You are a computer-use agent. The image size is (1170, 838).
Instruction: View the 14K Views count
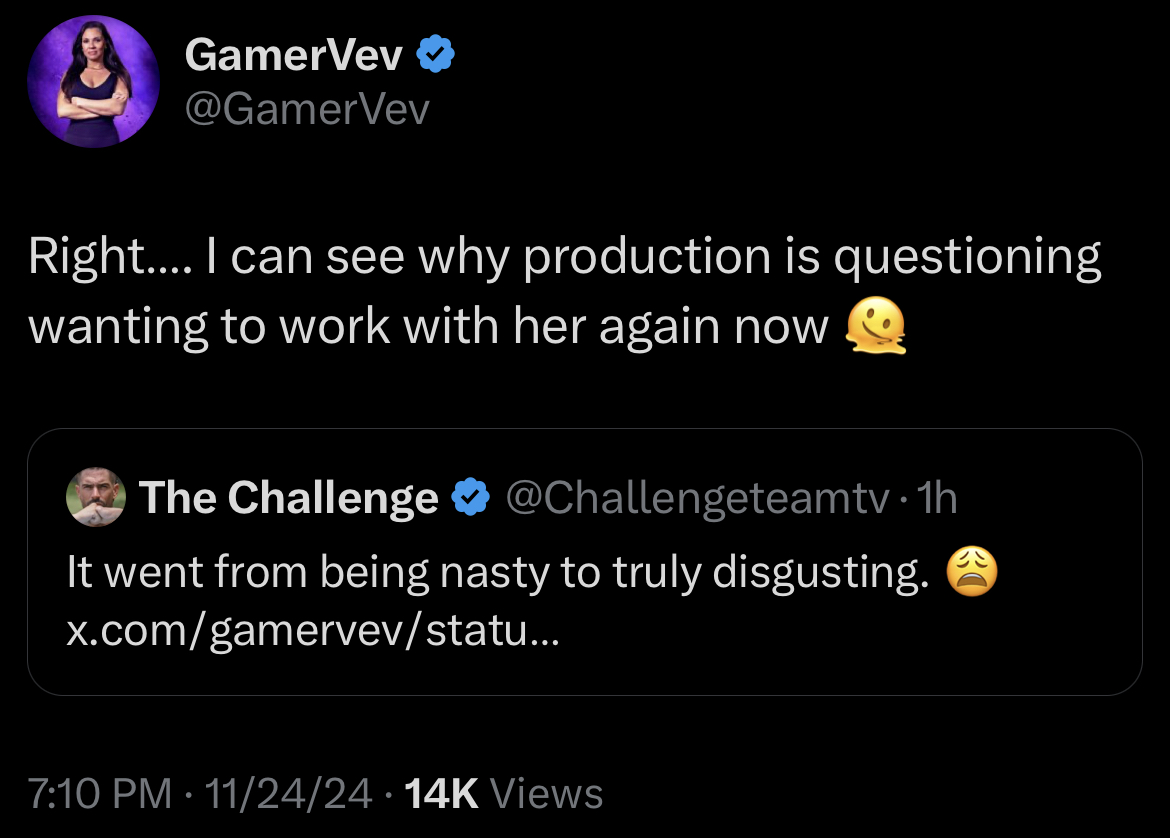(503, 792)
